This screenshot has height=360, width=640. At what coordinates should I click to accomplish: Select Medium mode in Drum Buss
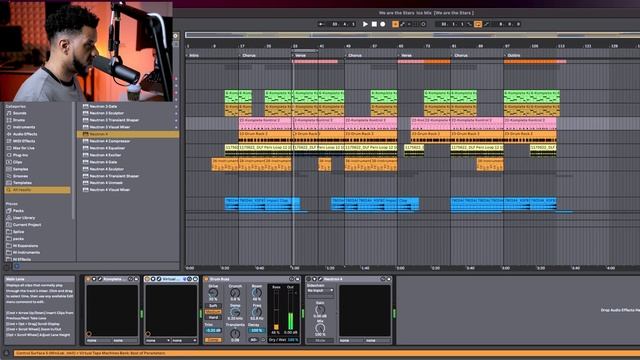(x=213, y=311)
